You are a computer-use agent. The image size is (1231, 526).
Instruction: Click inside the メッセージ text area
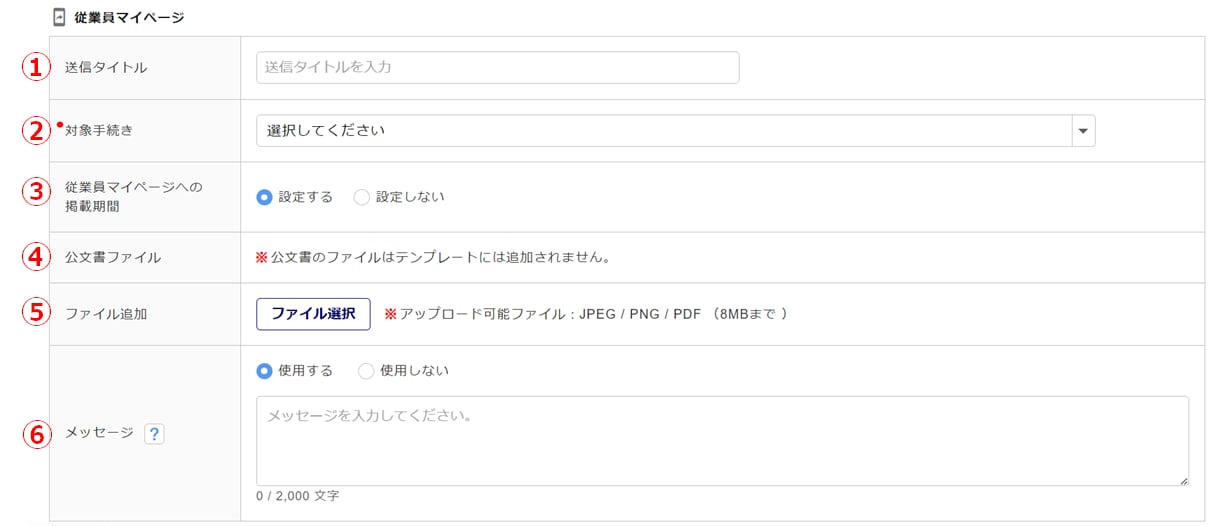point(722,441)
